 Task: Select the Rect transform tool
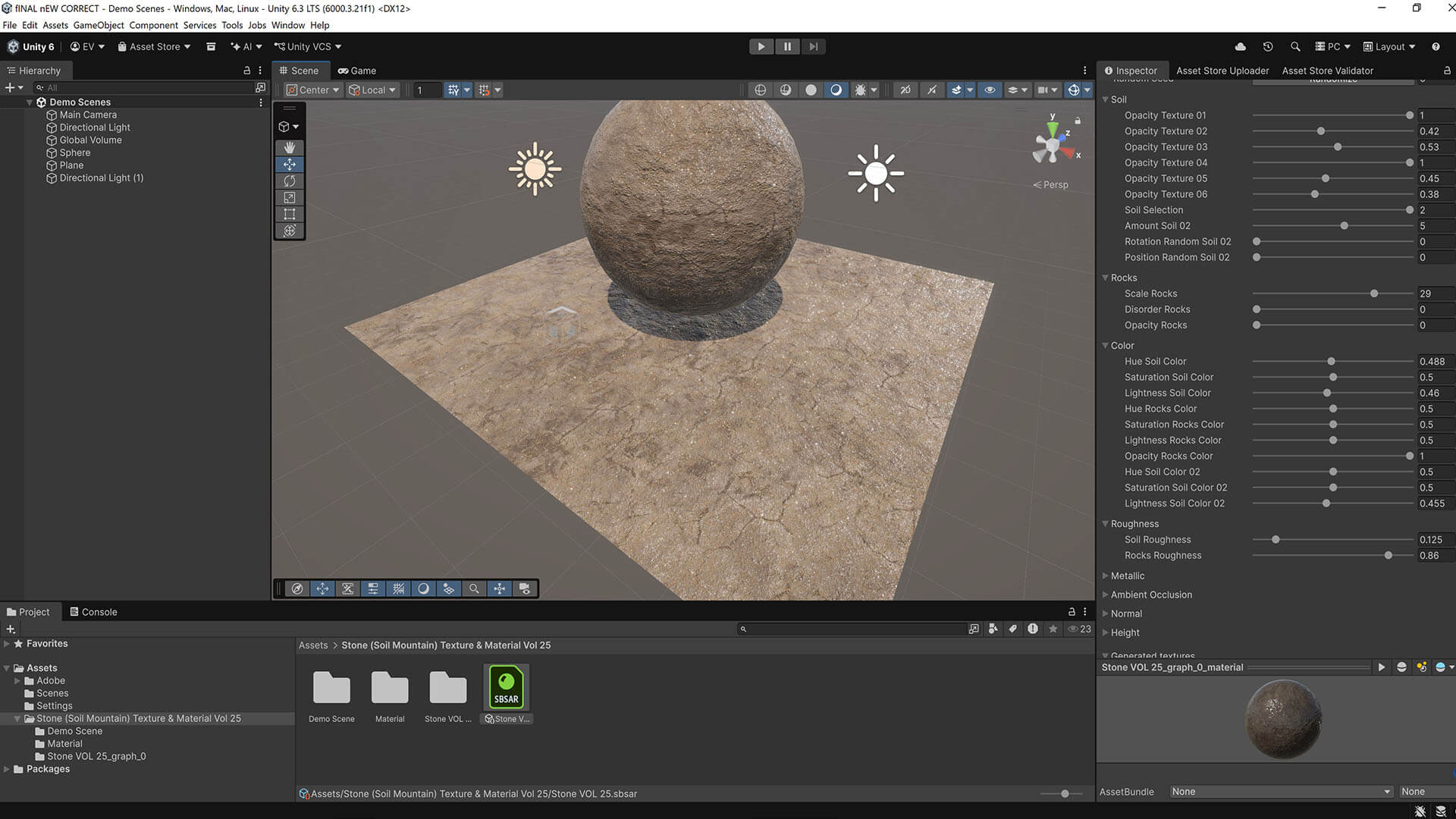coord(289,214)
